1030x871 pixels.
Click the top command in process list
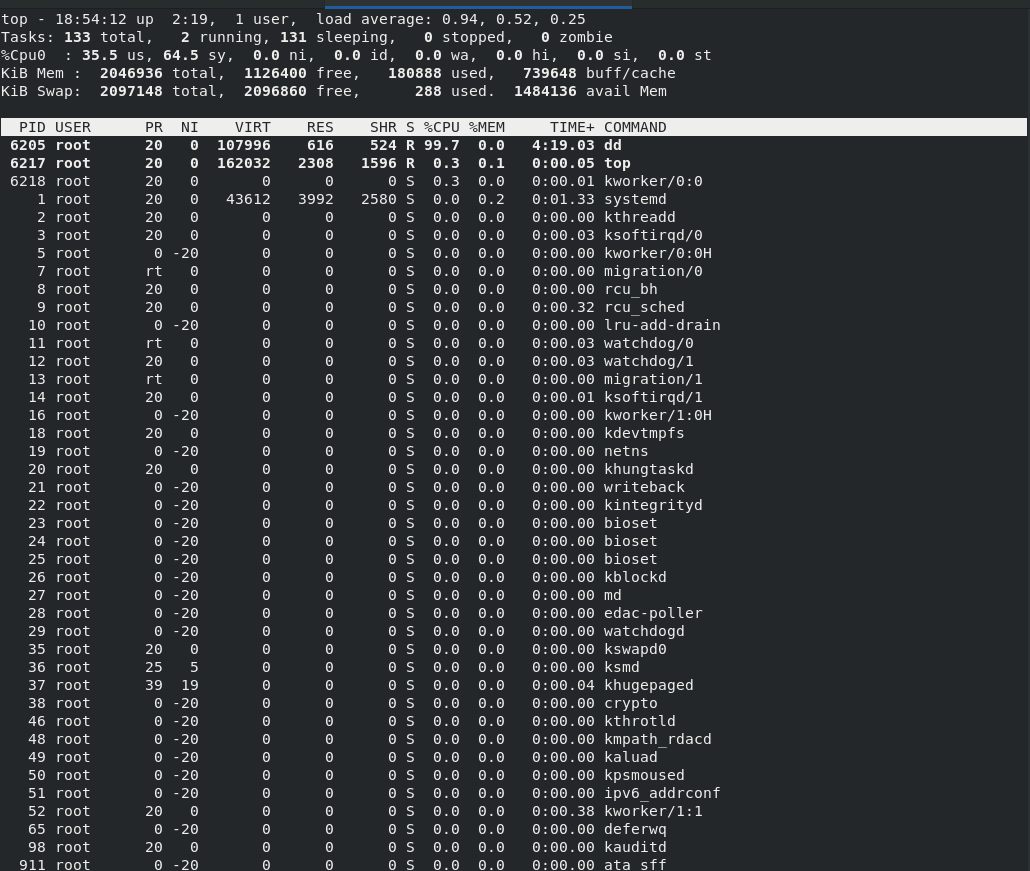(617, 164)
